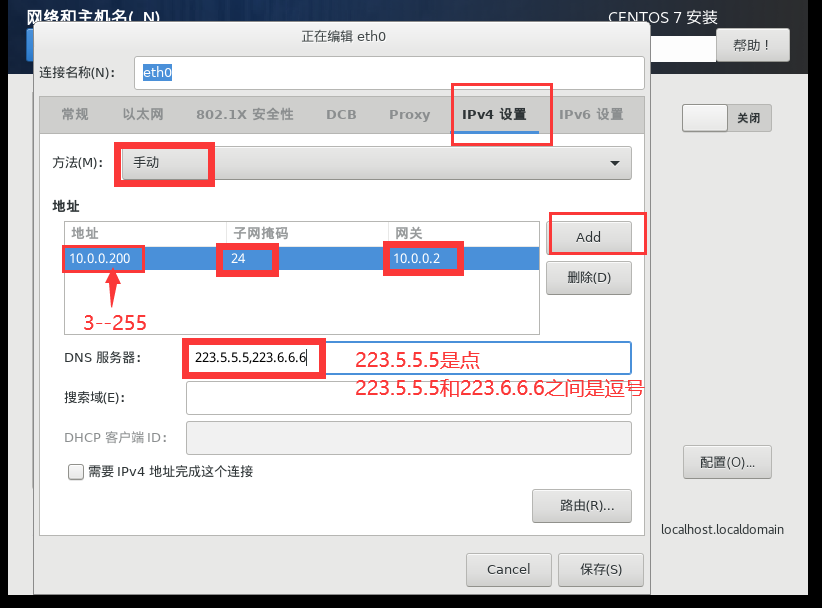This screenshot has width=822, height=608.
Task: Click the gateway cell 10.0.0.2
Action: pos(463,258)
